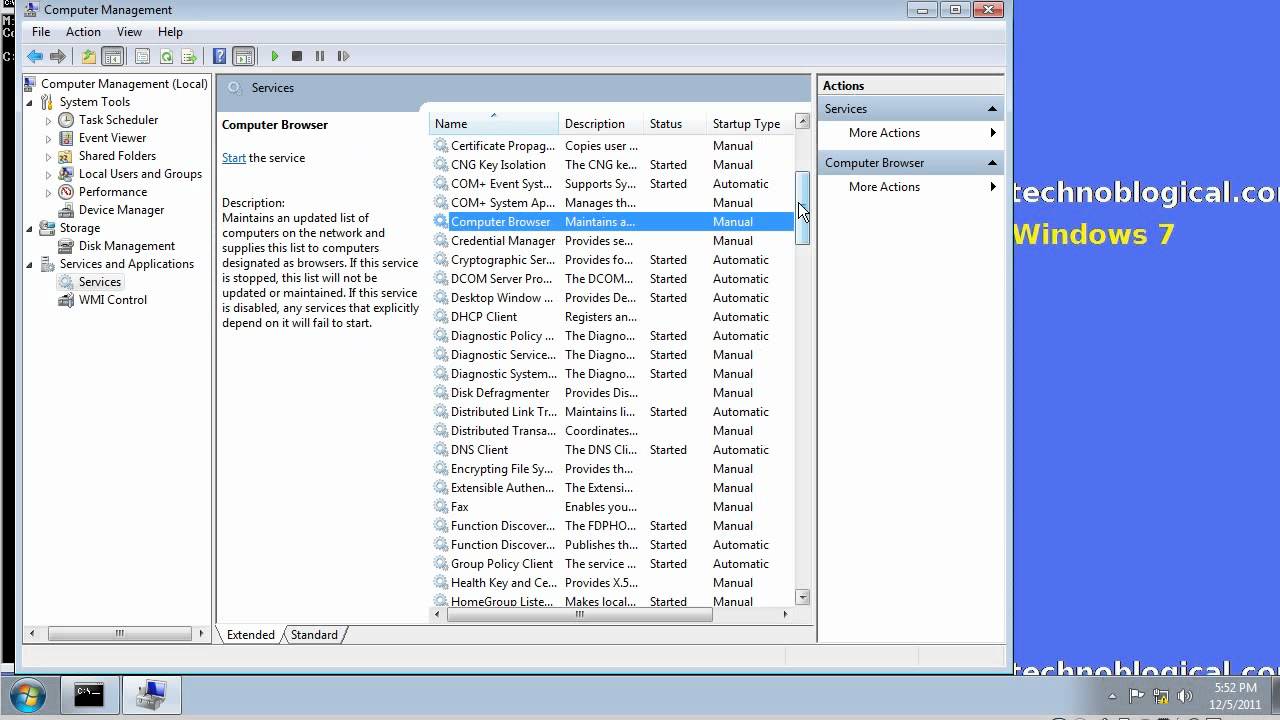
Task: Sort services by the Name column header
Action: click(x=493, y=124)
